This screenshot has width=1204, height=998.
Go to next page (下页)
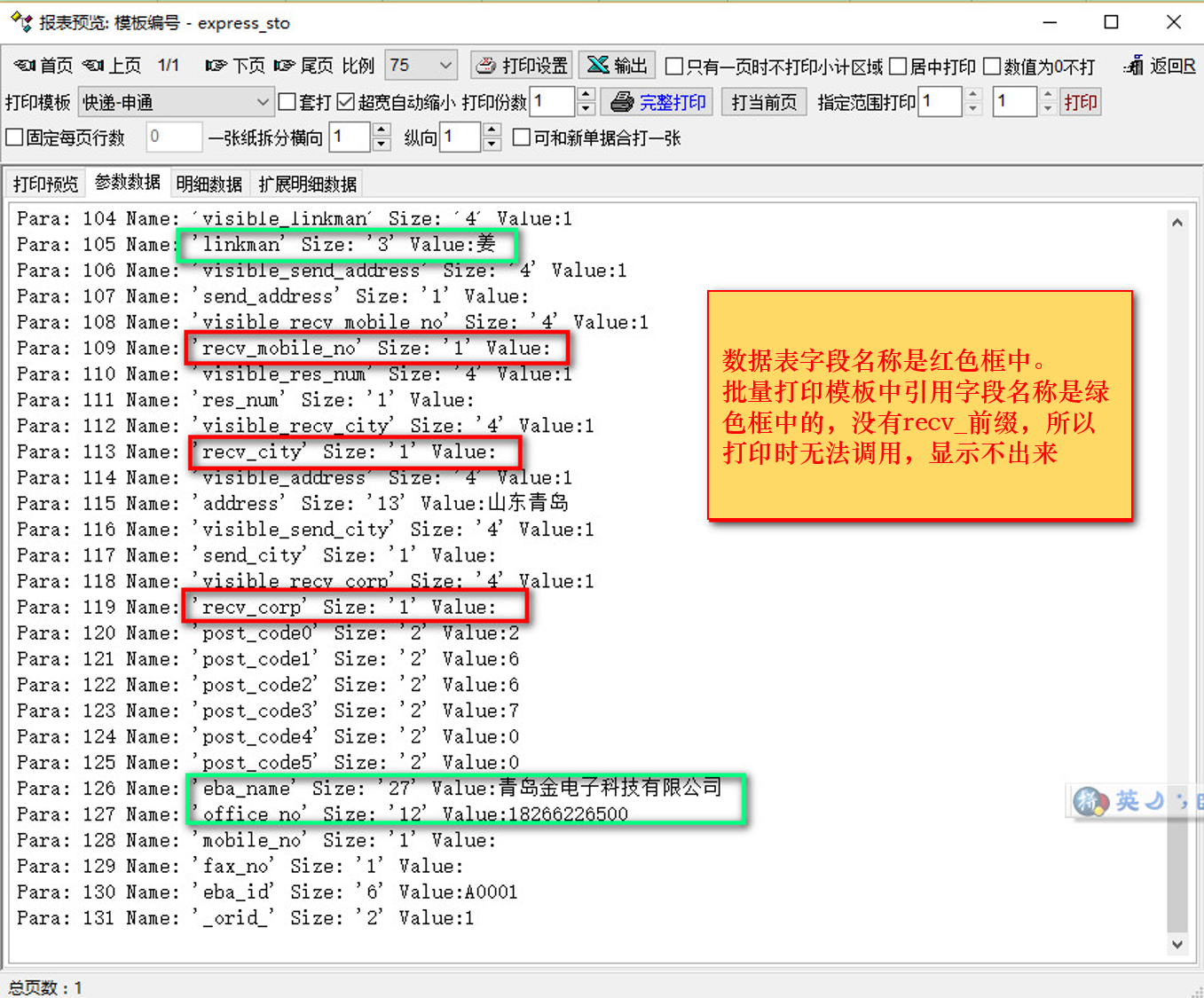(x=235, y=66)
